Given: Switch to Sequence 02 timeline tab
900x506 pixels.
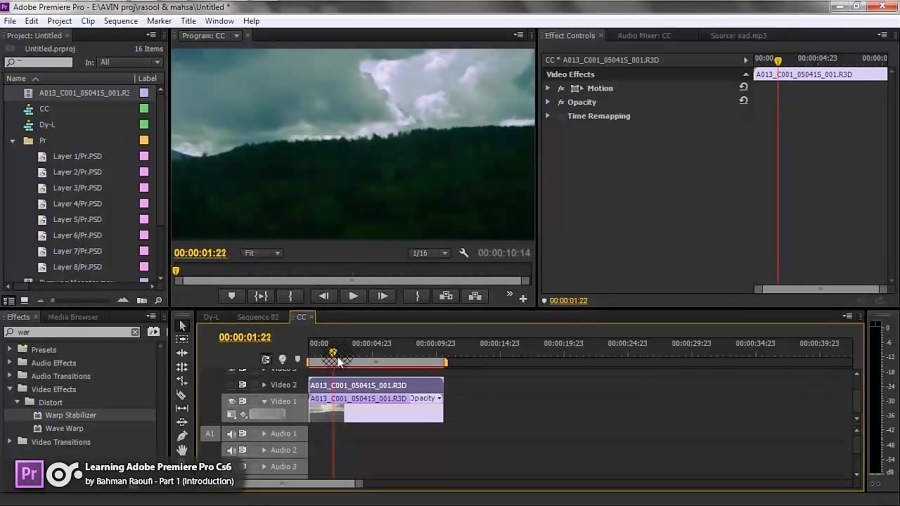Looking at the screenshot, I should click(258, 317).
